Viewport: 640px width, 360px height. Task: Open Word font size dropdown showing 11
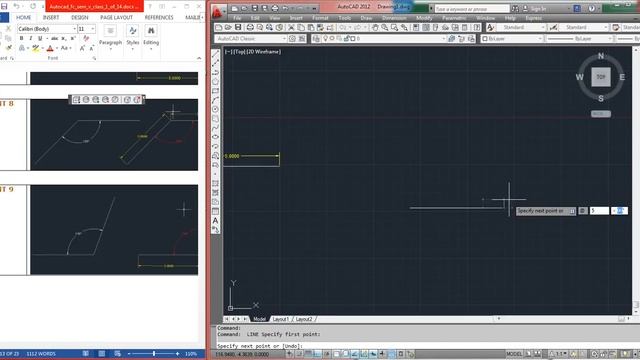coord(93,29)
